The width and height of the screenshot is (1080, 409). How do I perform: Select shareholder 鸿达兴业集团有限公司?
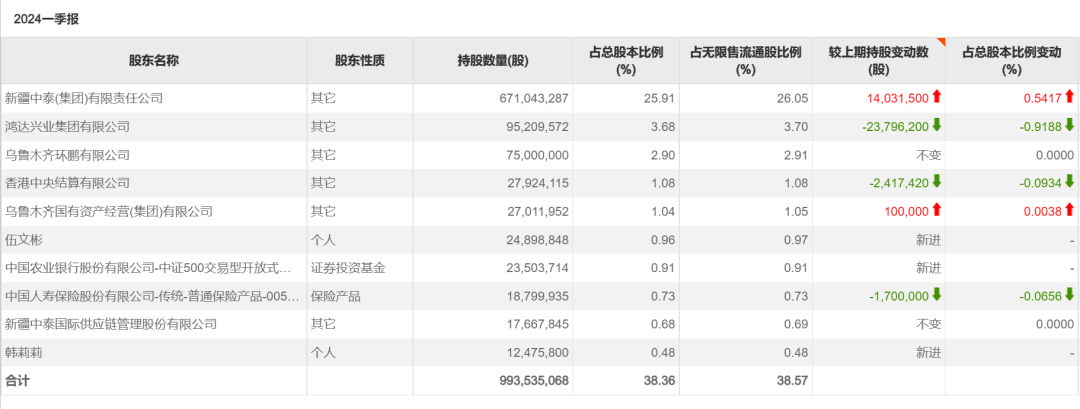coord(67,127)
